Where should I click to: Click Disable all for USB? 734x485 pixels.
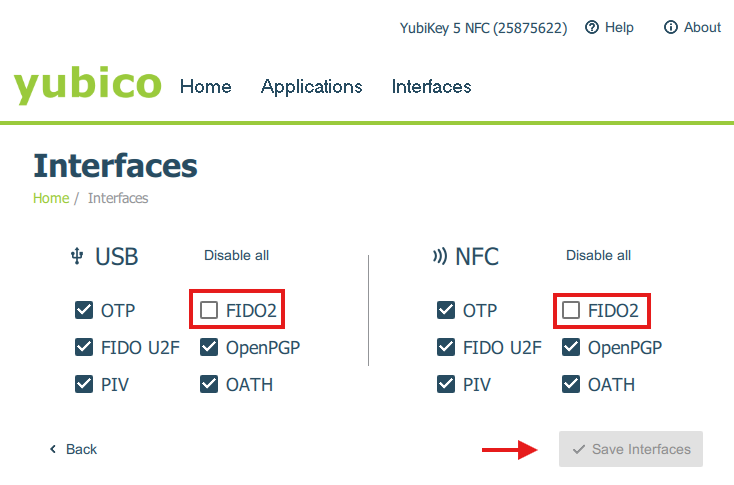236,256
